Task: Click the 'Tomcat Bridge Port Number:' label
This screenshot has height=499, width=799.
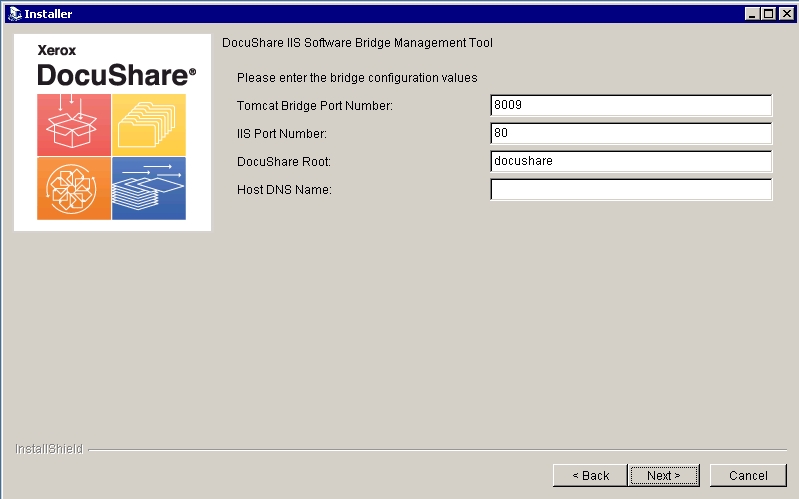Action: [314, 106]
